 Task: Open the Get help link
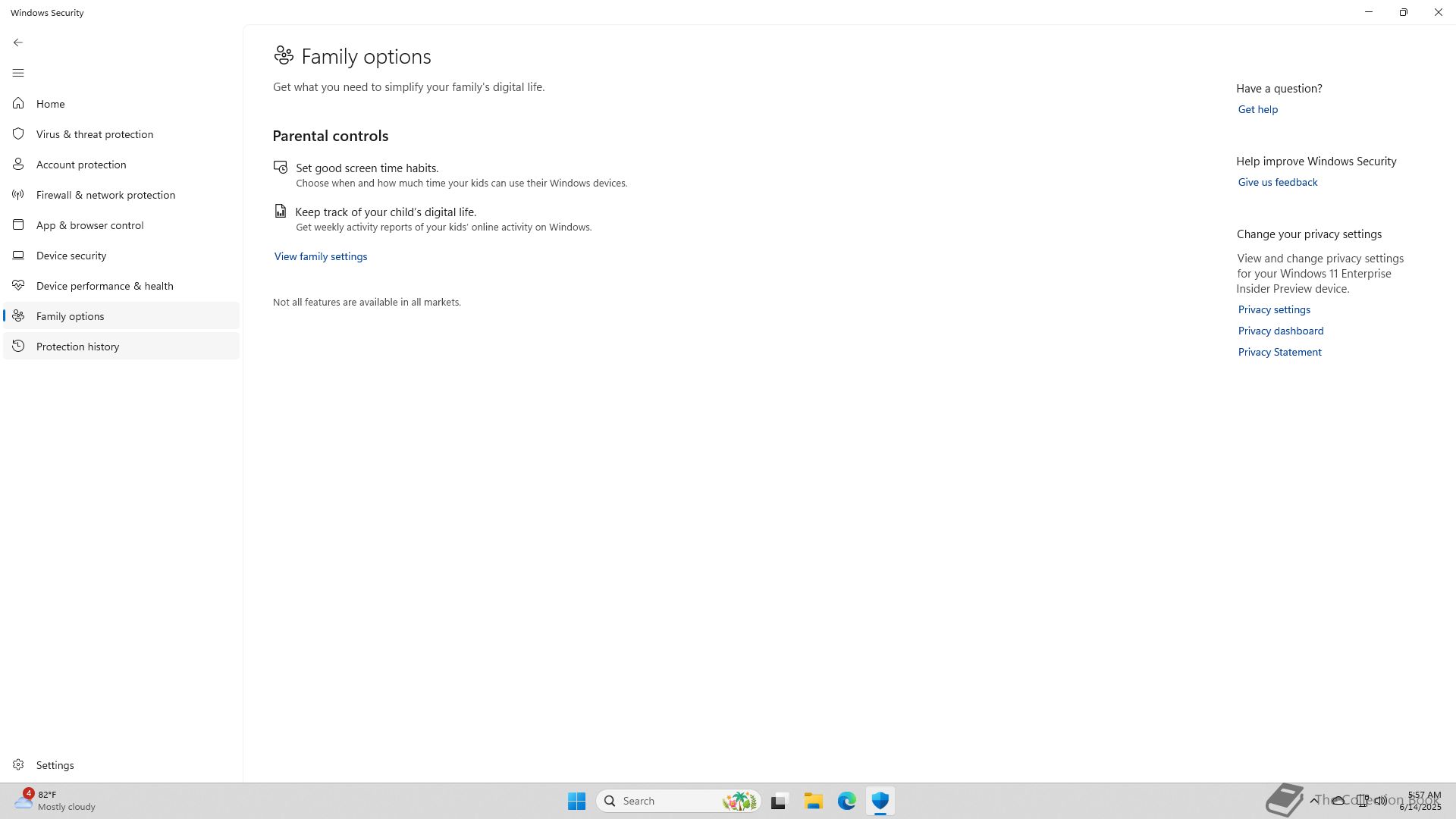tap(1257, 110)
